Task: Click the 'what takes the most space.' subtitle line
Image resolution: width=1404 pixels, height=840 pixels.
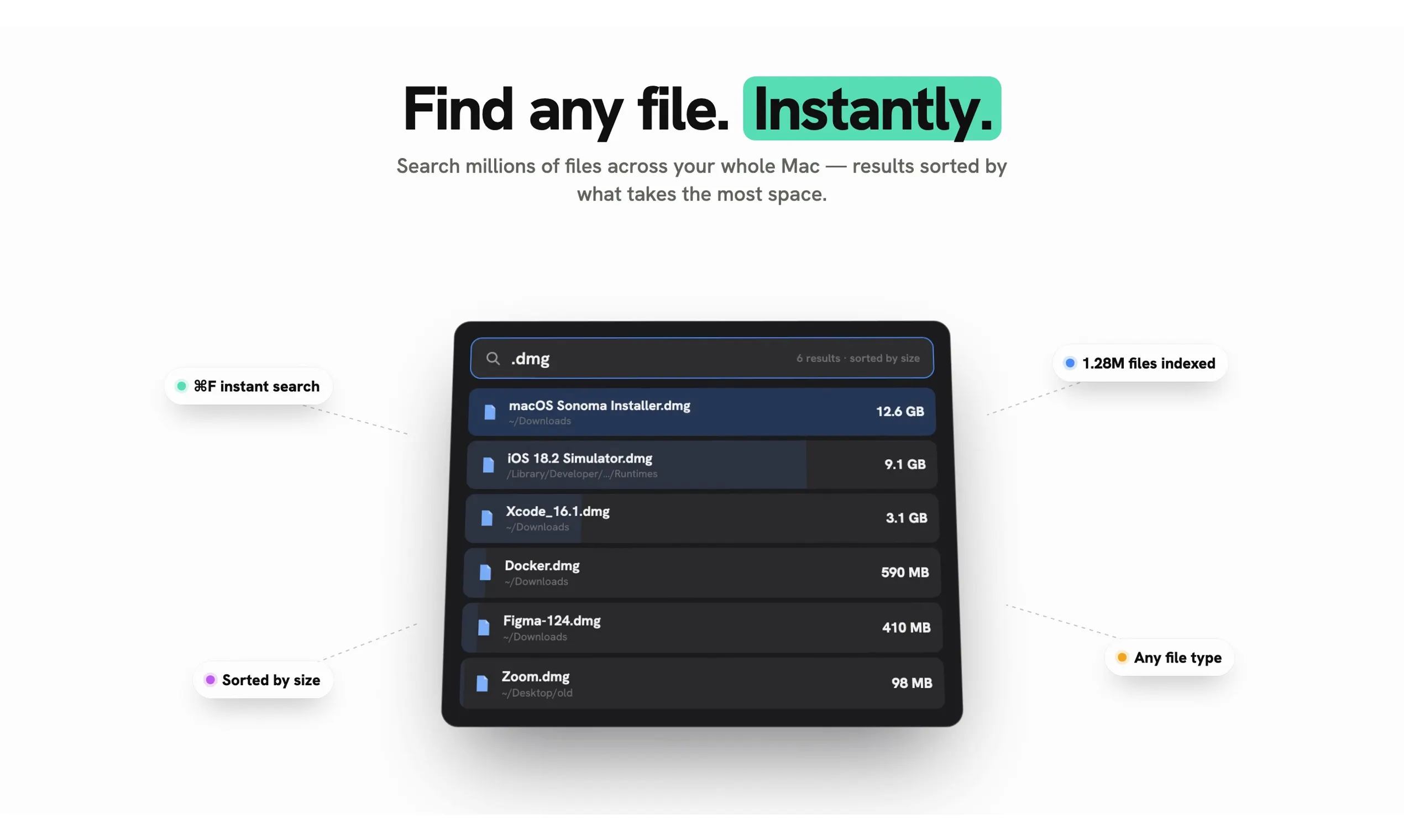Action: point(701,193)
